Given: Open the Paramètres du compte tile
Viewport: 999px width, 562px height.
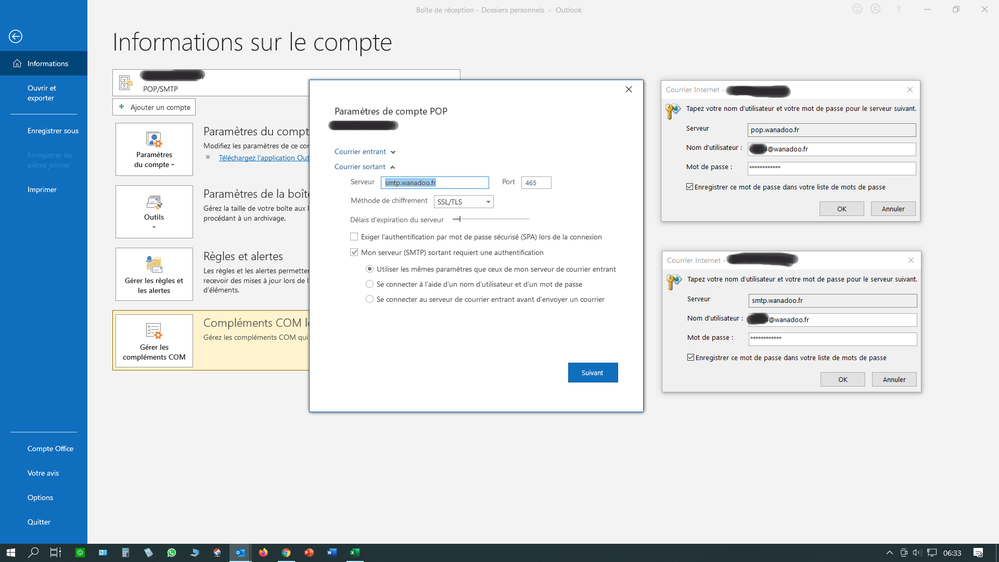Looking at the screenshot, I should point(154,149).
